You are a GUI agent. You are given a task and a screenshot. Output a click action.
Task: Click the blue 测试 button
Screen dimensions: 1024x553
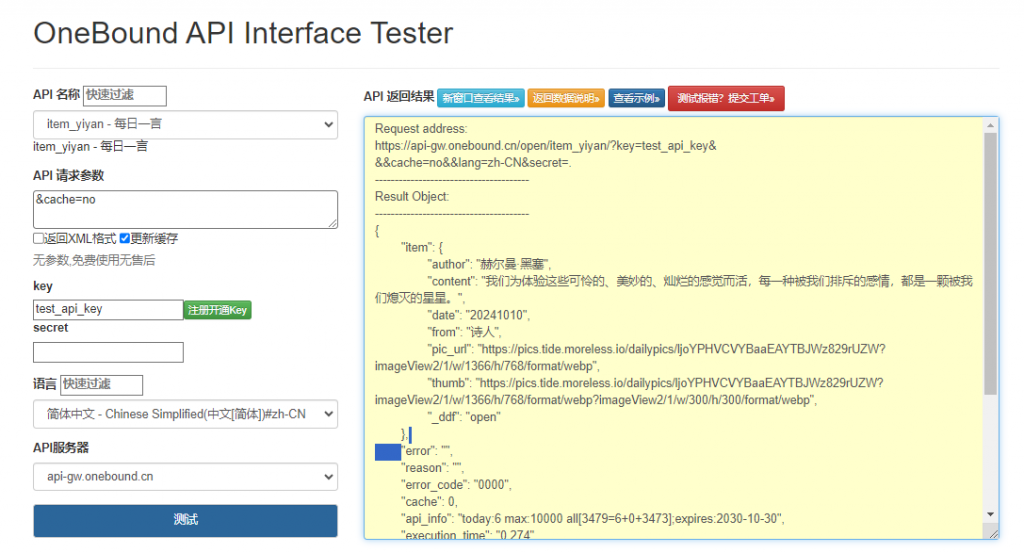pos(185,520)
